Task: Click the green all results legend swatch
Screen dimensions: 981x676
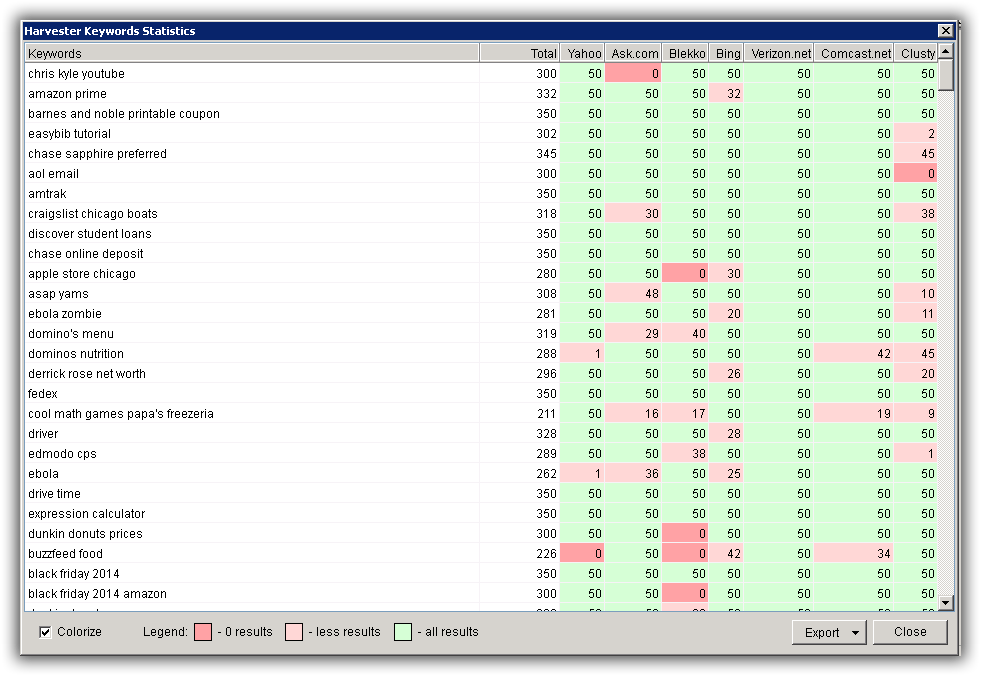Action: [403, 632]
